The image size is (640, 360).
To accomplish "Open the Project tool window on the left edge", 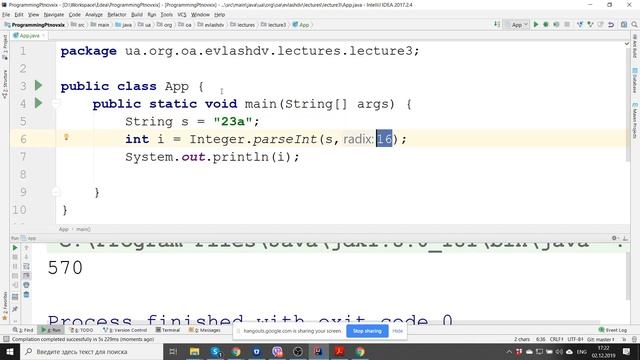I will 5,47.
